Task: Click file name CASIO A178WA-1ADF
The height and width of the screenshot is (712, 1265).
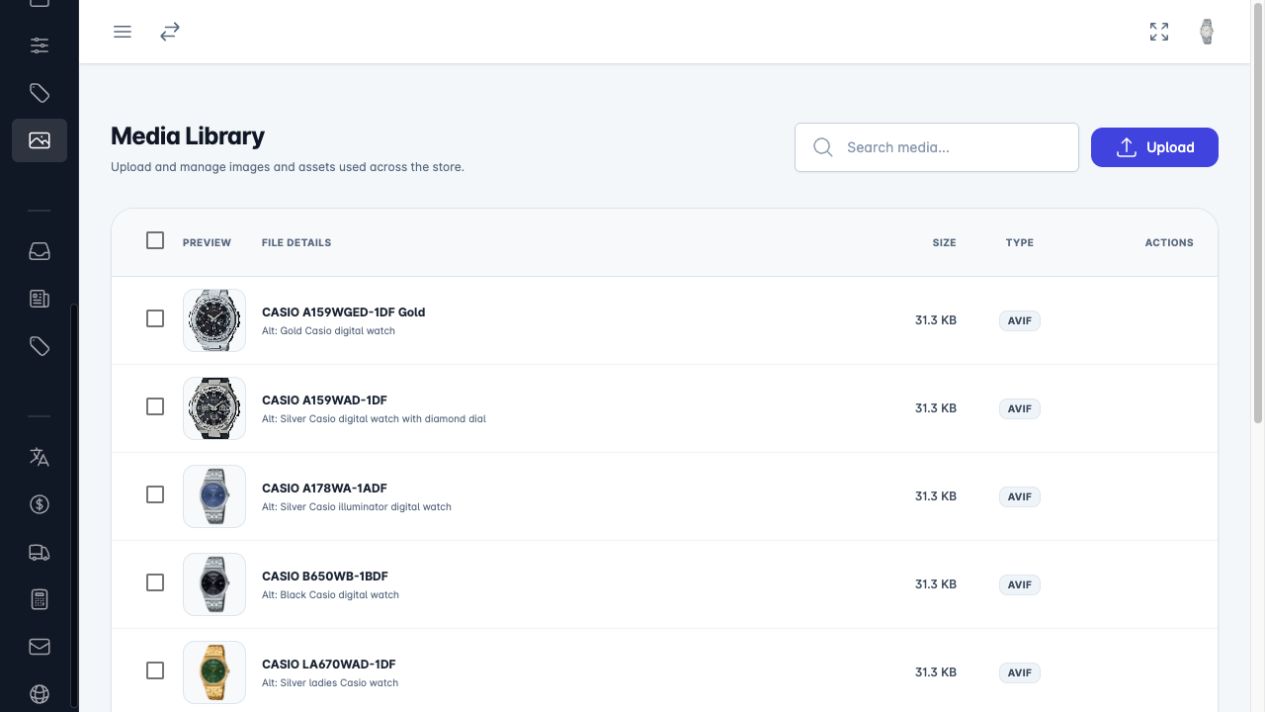Action: 324,488
